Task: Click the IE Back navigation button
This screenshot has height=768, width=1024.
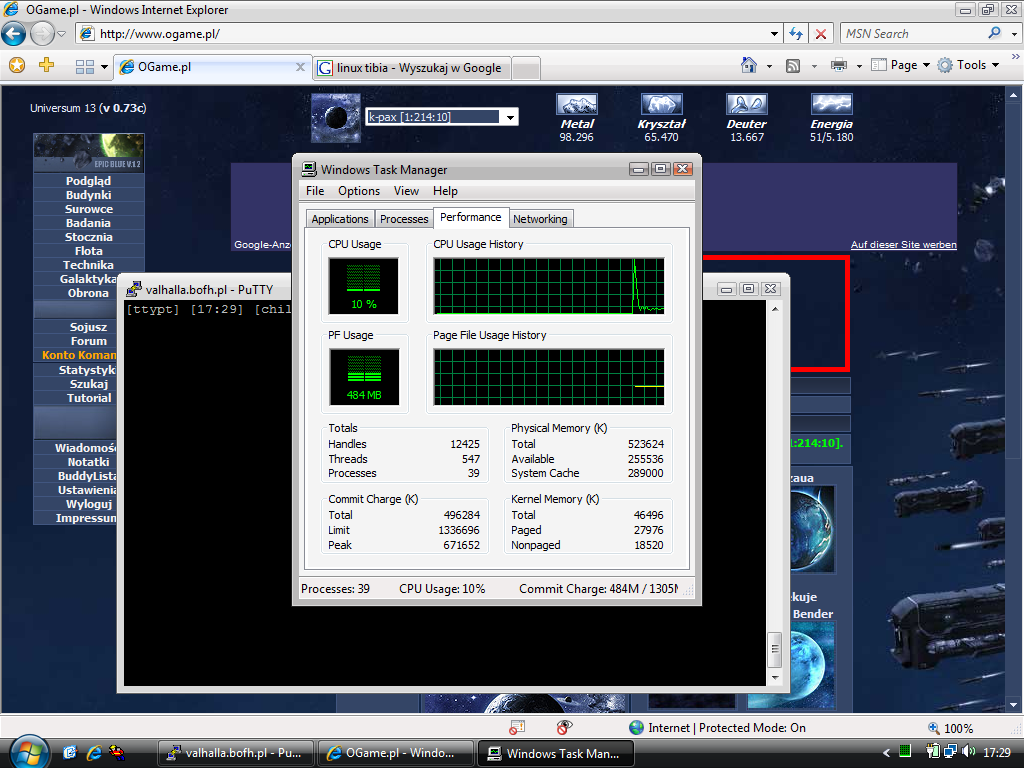Action: 13,34
